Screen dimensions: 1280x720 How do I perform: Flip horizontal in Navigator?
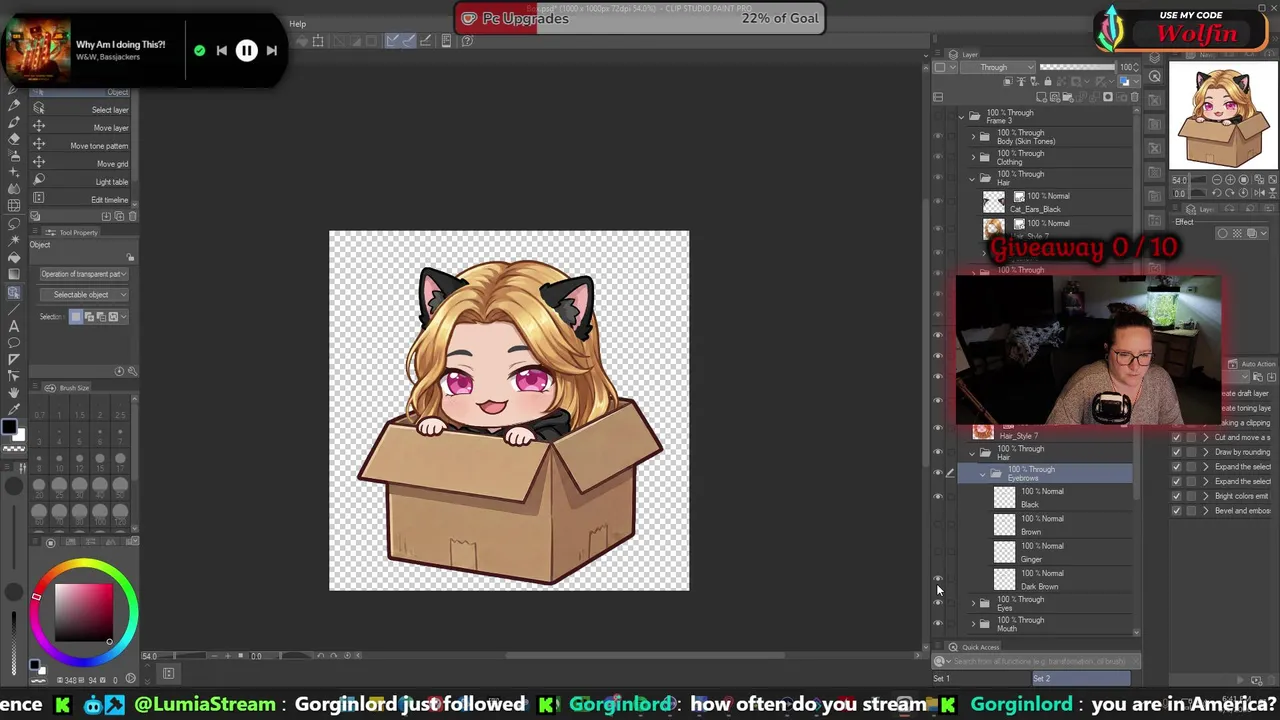pyautogui.click(x=1258, y=193)
